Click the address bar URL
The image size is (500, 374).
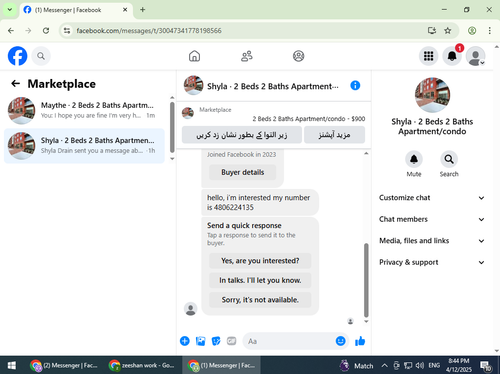click(149, 31)
